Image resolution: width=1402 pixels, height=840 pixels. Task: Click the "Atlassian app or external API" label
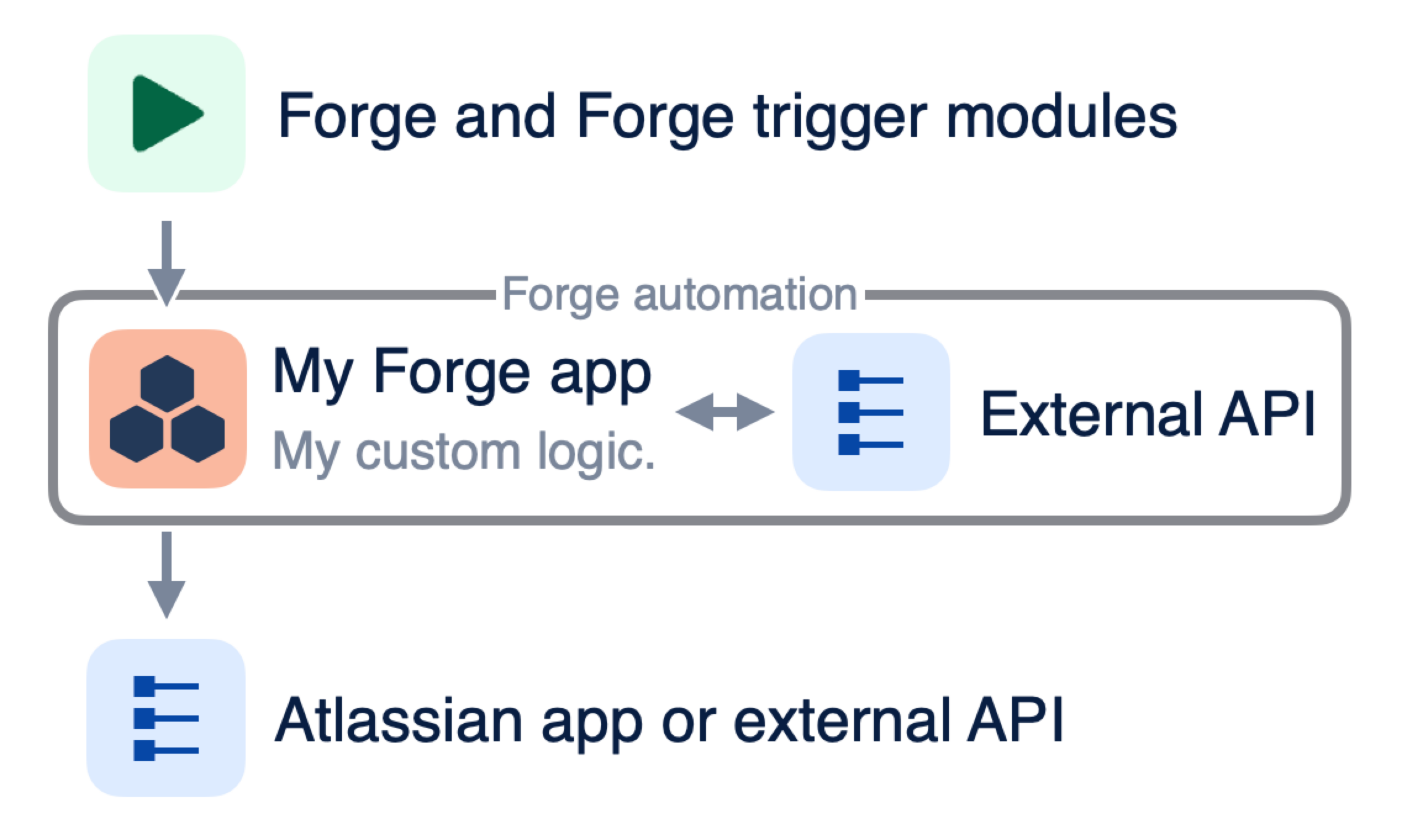668,720
